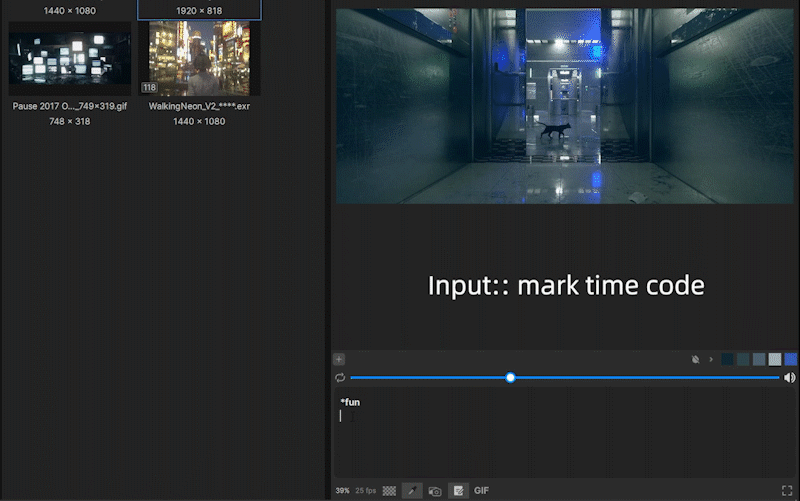
Task: Select the WalkingNeon_V2 exr thumbnail
Action: (x=199, y=59)
